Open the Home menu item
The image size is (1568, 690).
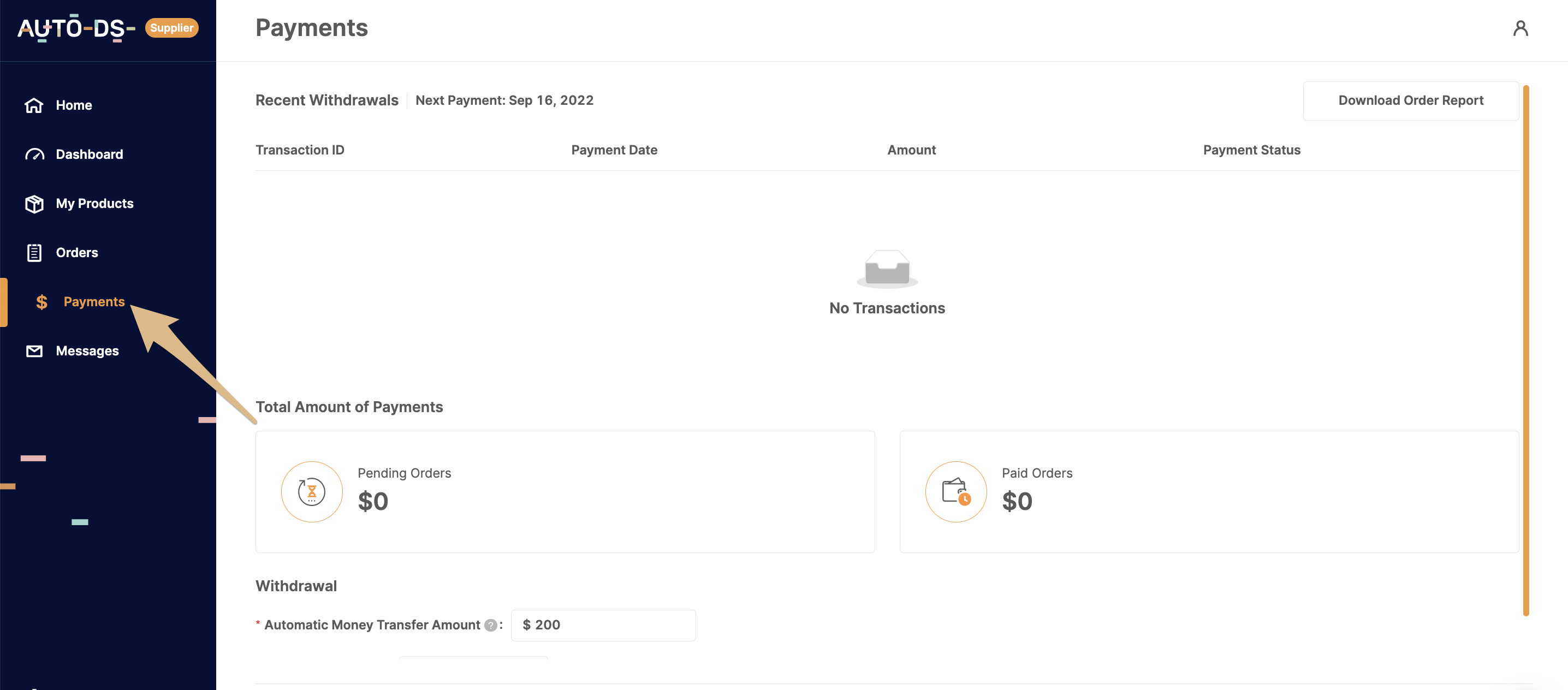pyautogui.click(x=74, y=105)
